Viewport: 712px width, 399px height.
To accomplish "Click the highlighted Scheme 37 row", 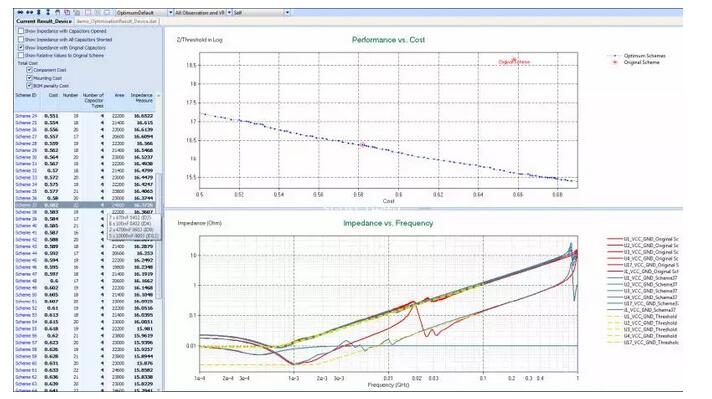I will coord(85,205).
